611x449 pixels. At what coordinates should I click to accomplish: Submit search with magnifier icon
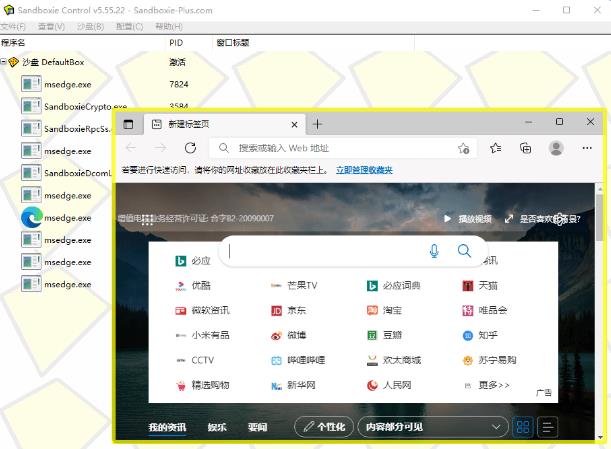click(464, 251)
